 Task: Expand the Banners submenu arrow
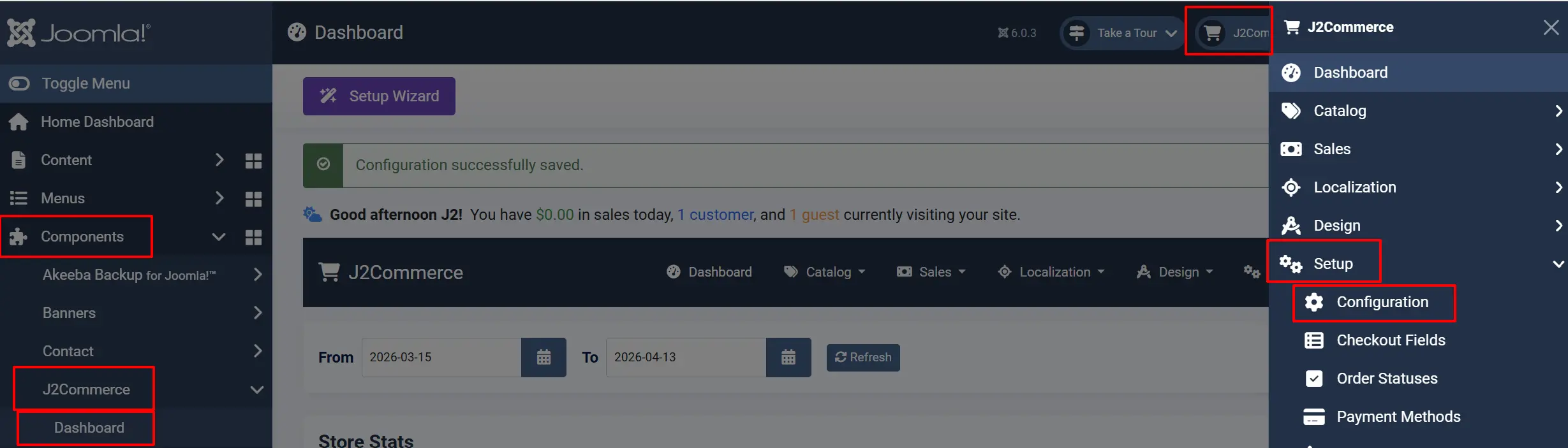pyautogui.click(x=257, y=313)
